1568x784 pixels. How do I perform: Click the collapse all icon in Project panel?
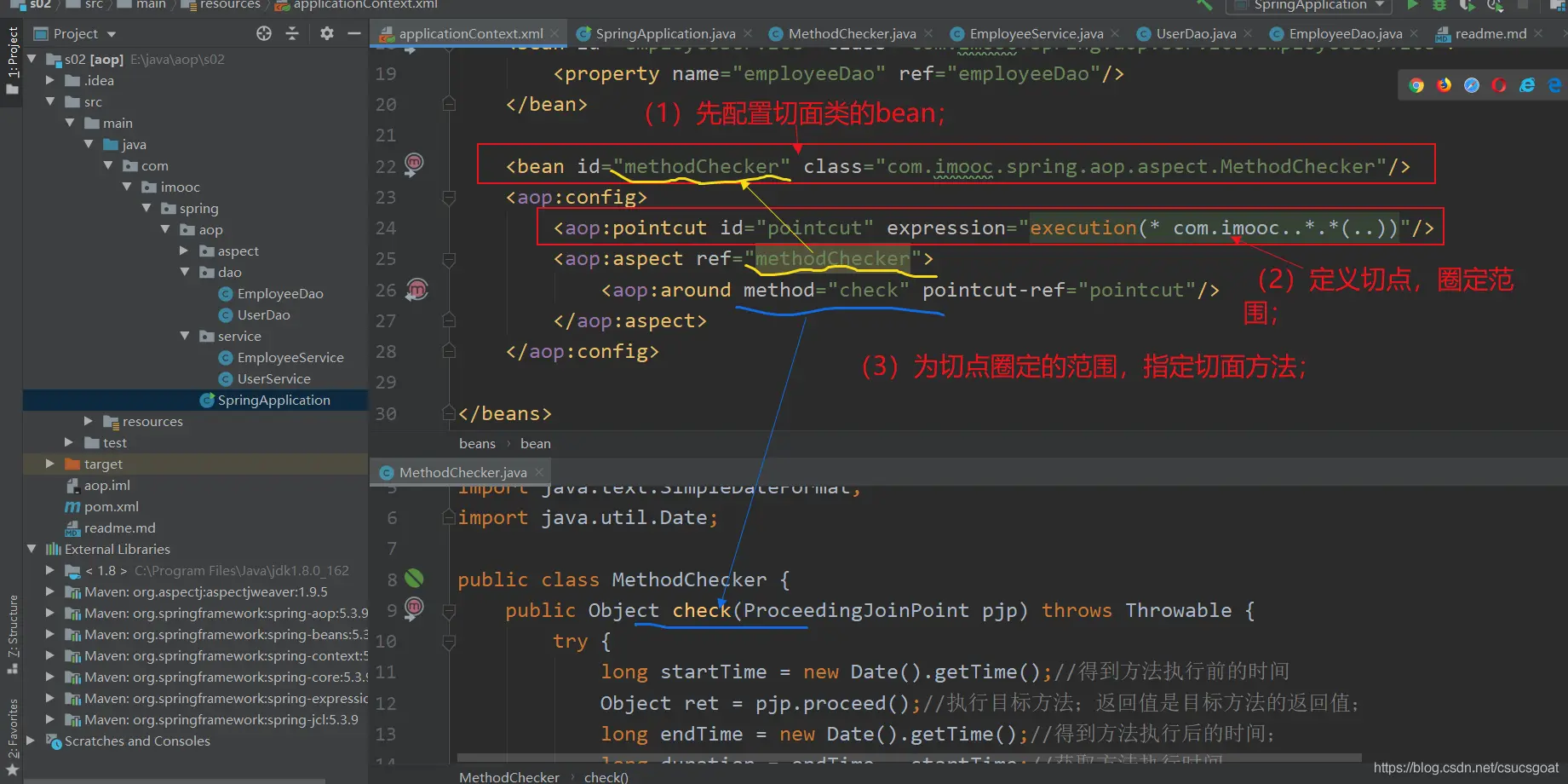point(292,33)
